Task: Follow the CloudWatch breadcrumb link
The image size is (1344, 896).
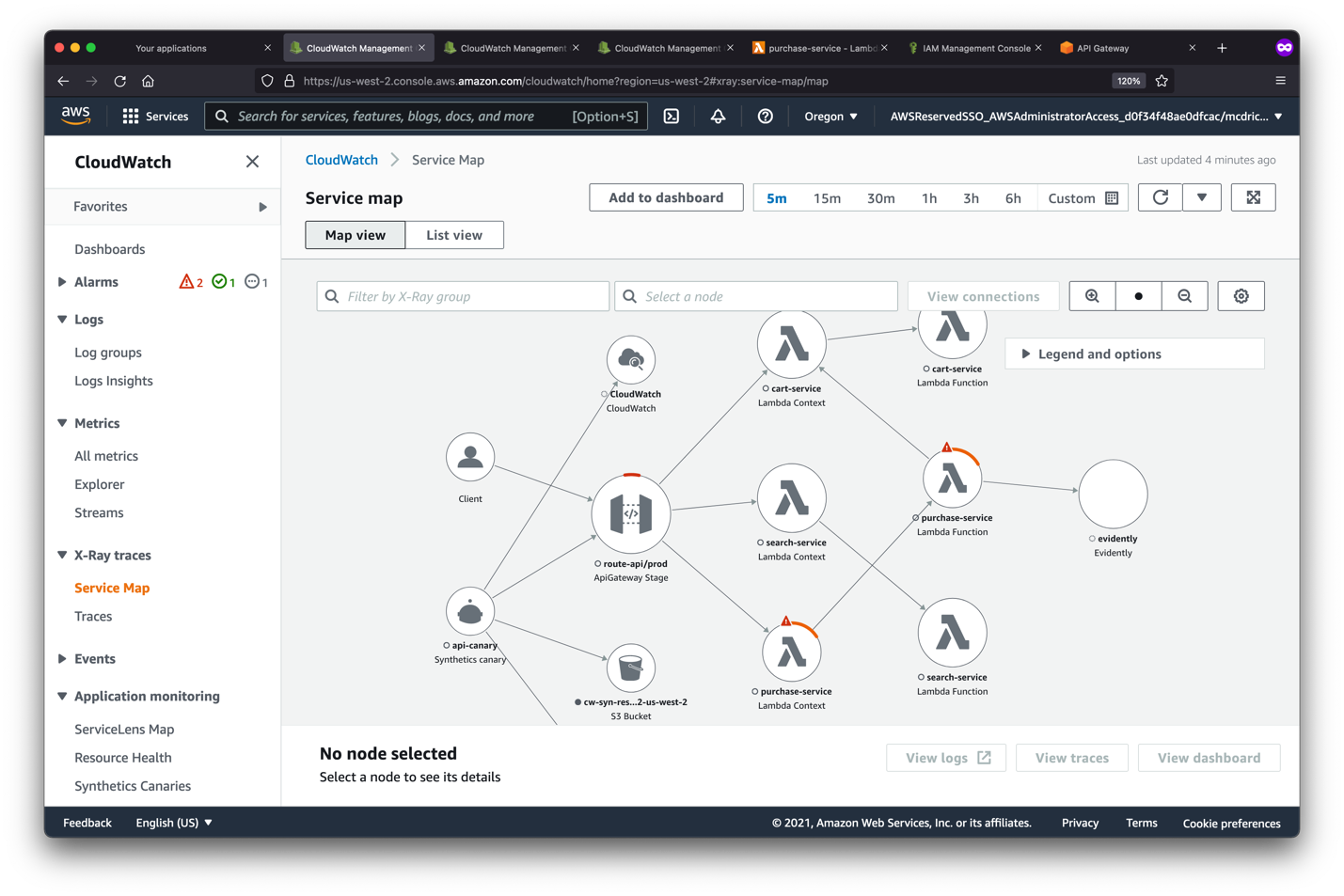Action: point(340,159)
